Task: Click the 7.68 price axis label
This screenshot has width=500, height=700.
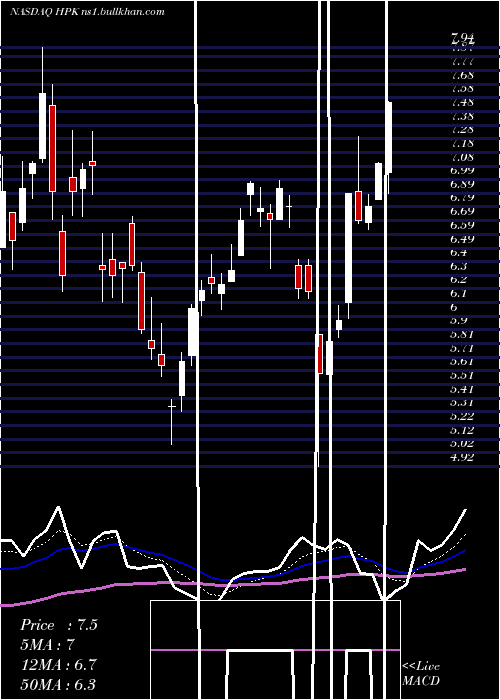Action: pyautogui.click(x=462, y=75)
